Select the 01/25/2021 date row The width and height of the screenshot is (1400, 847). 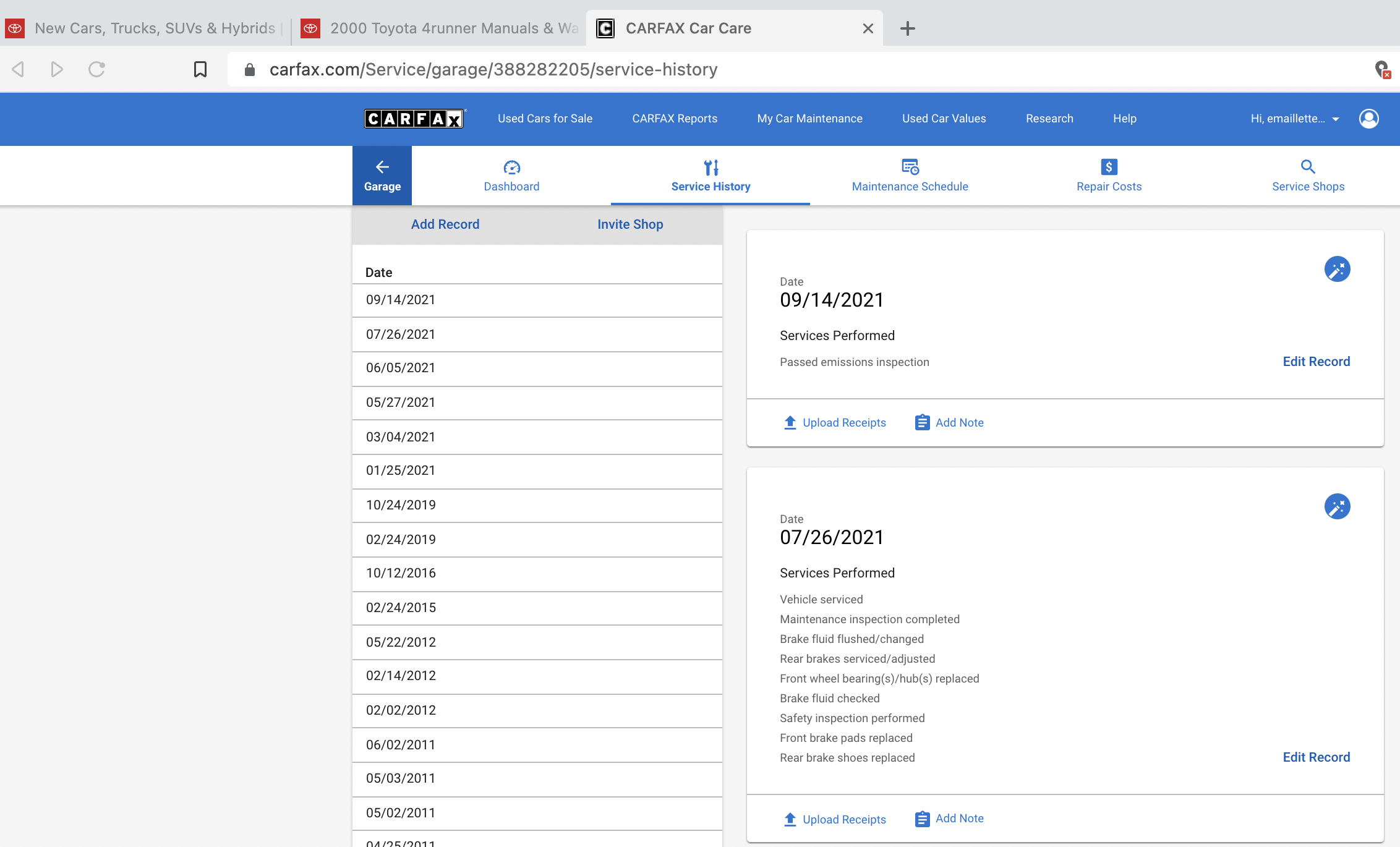537,471
